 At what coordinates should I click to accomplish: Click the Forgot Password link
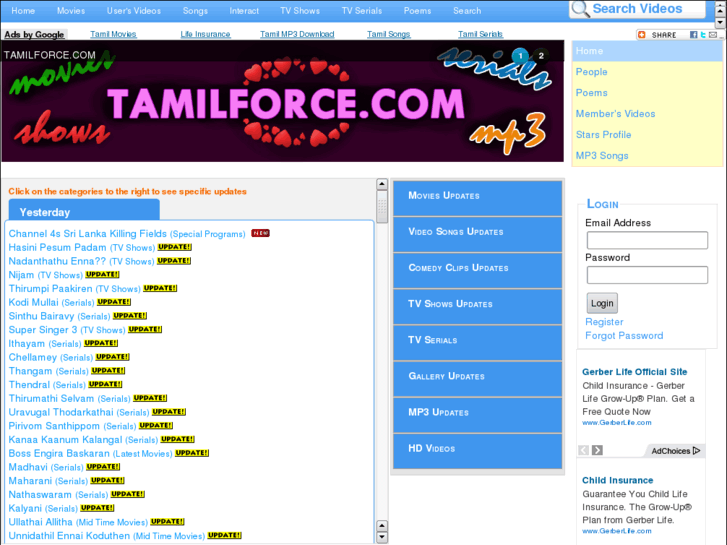coord(624,335)
